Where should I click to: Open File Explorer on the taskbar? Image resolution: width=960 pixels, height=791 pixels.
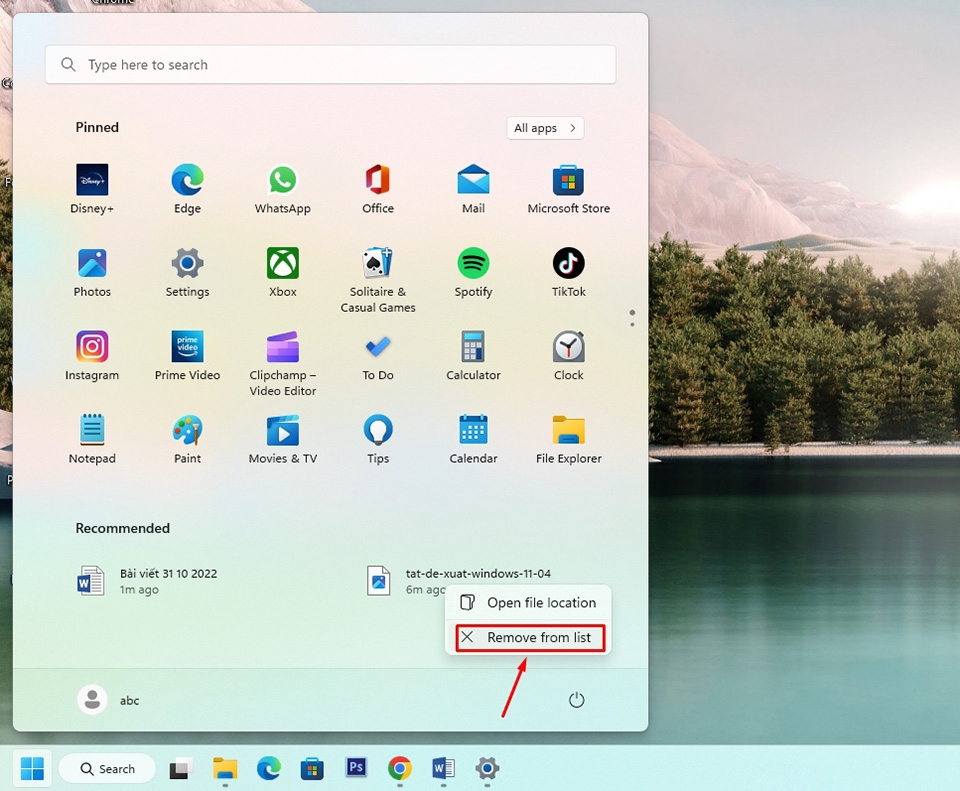[x=225, y=768]
